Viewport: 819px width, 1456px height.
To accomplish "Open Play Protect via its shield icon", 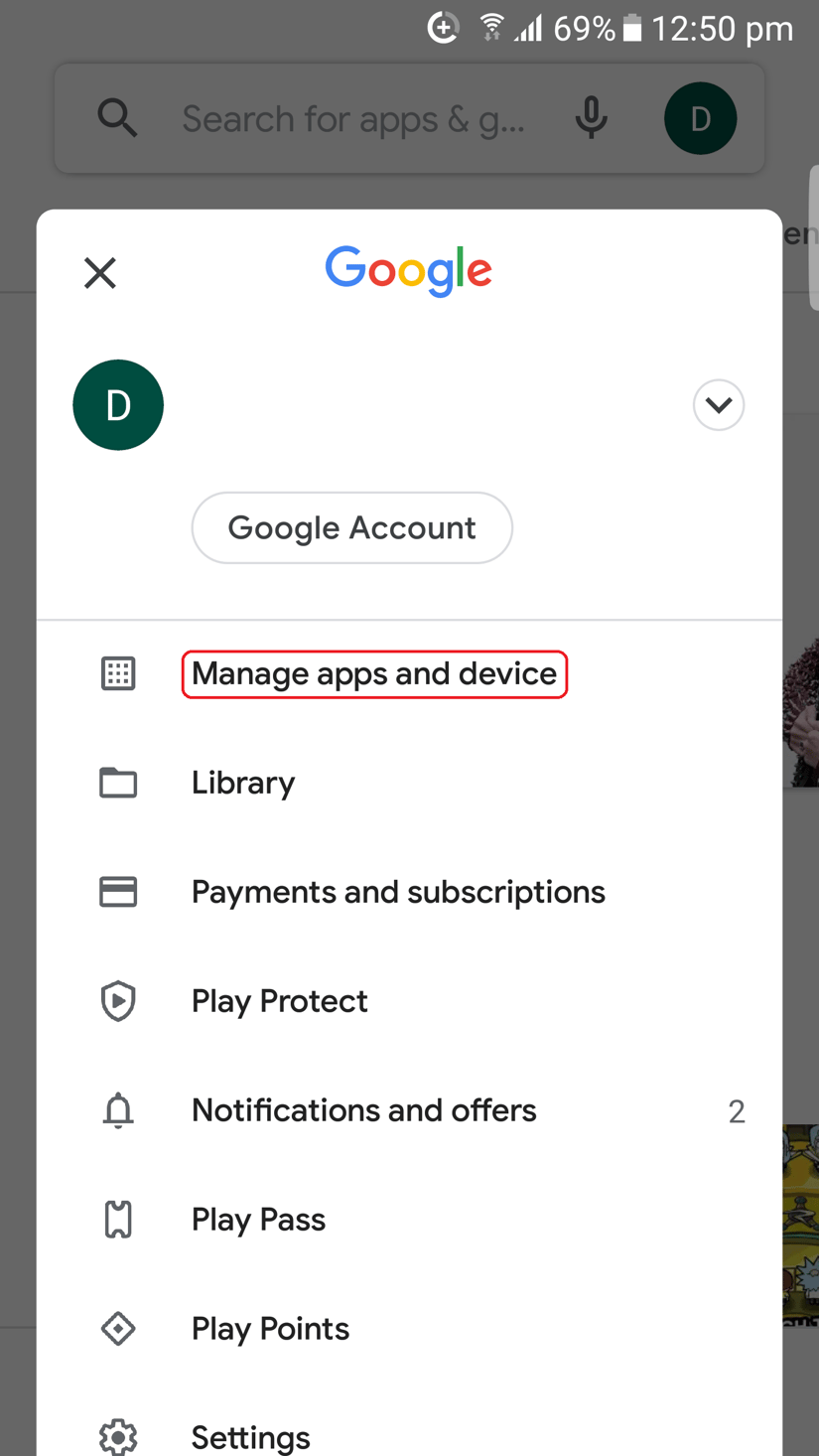I will [118, 1001].
